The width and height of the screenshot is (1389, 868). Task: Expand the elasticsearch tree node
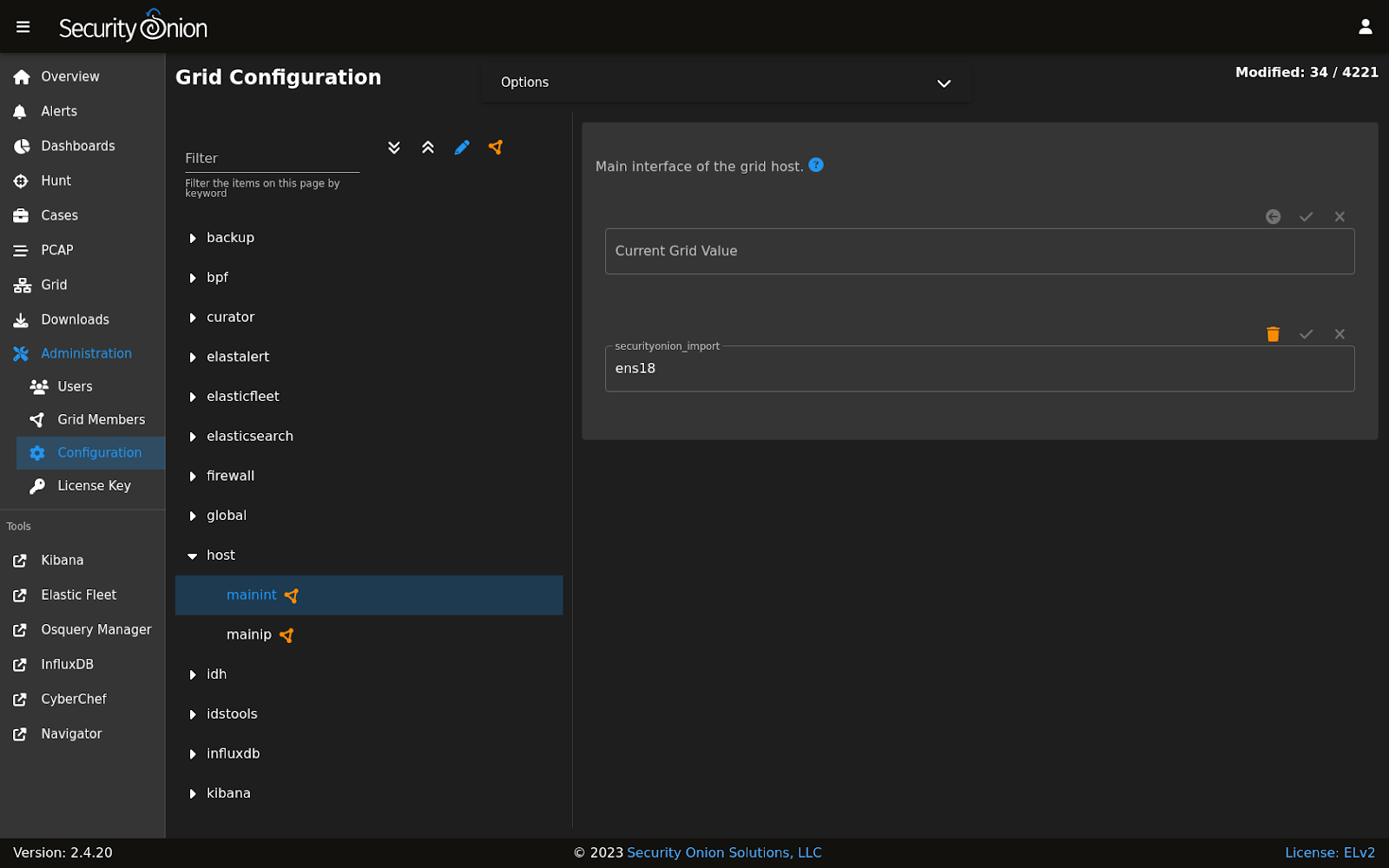coord(193,437)
